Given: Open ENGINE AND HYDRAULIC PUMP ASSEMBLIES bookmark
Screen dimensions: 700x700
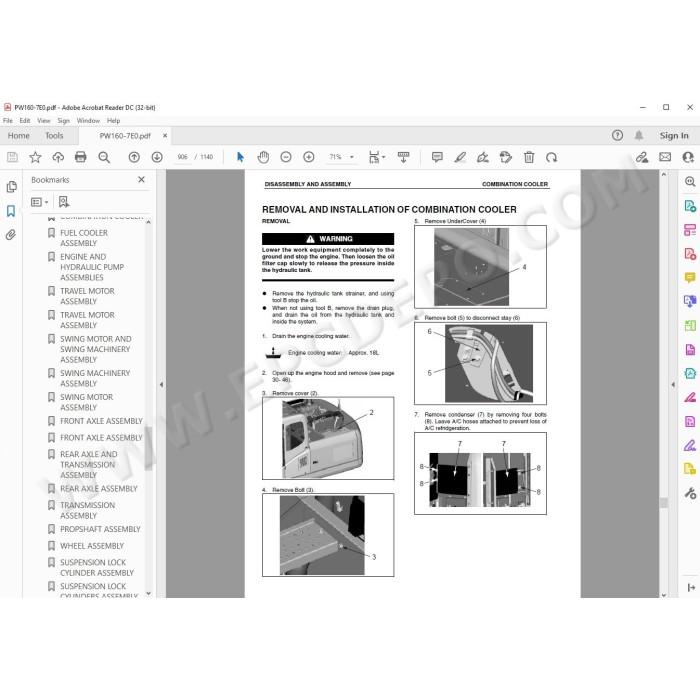Looking at the screenshot, I should coord(92,267).
